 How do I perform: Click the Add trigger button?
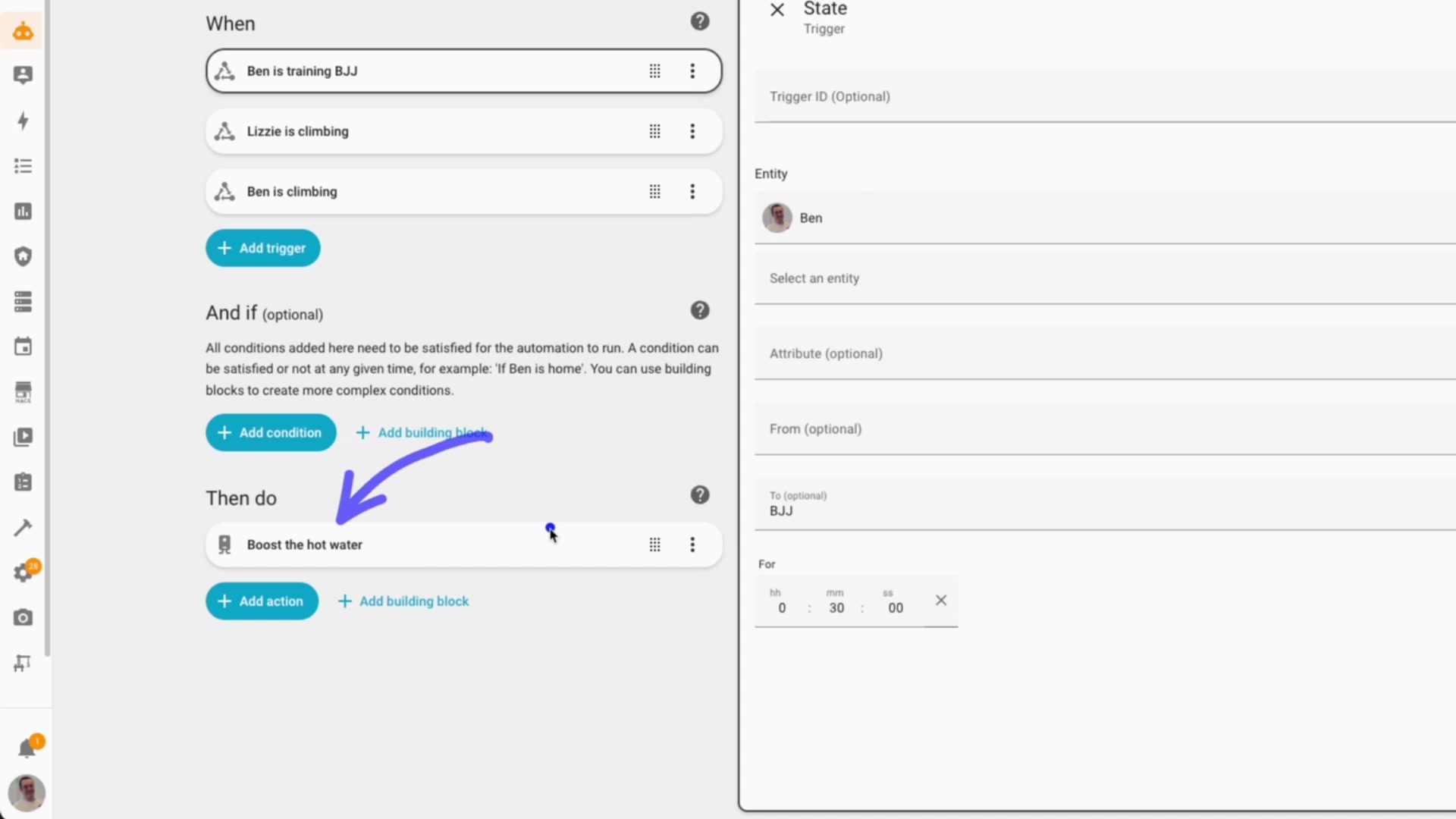point(262,248)
